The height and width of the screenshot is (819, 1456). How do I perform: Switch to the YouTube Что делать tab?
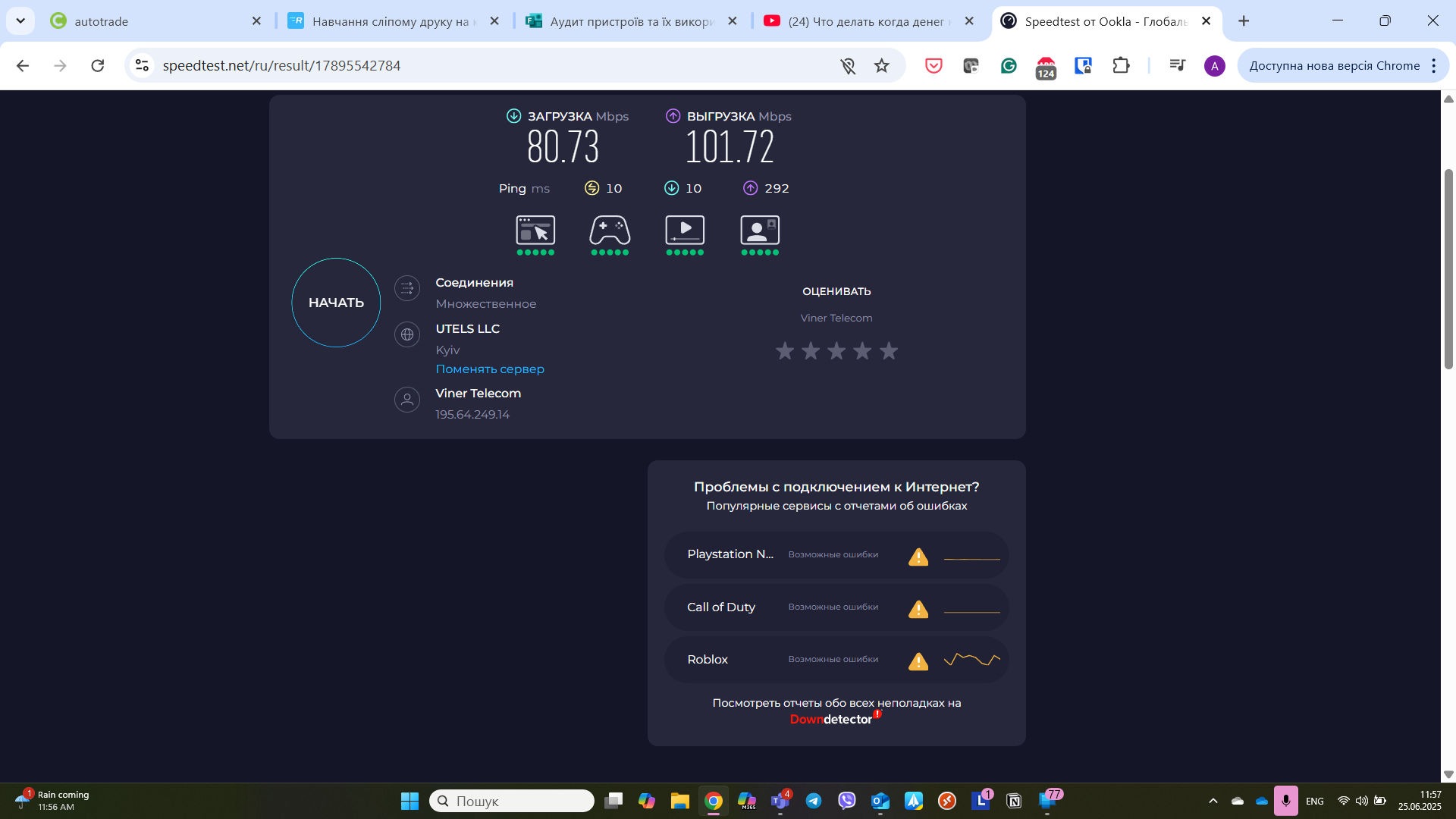pos(871,21)
